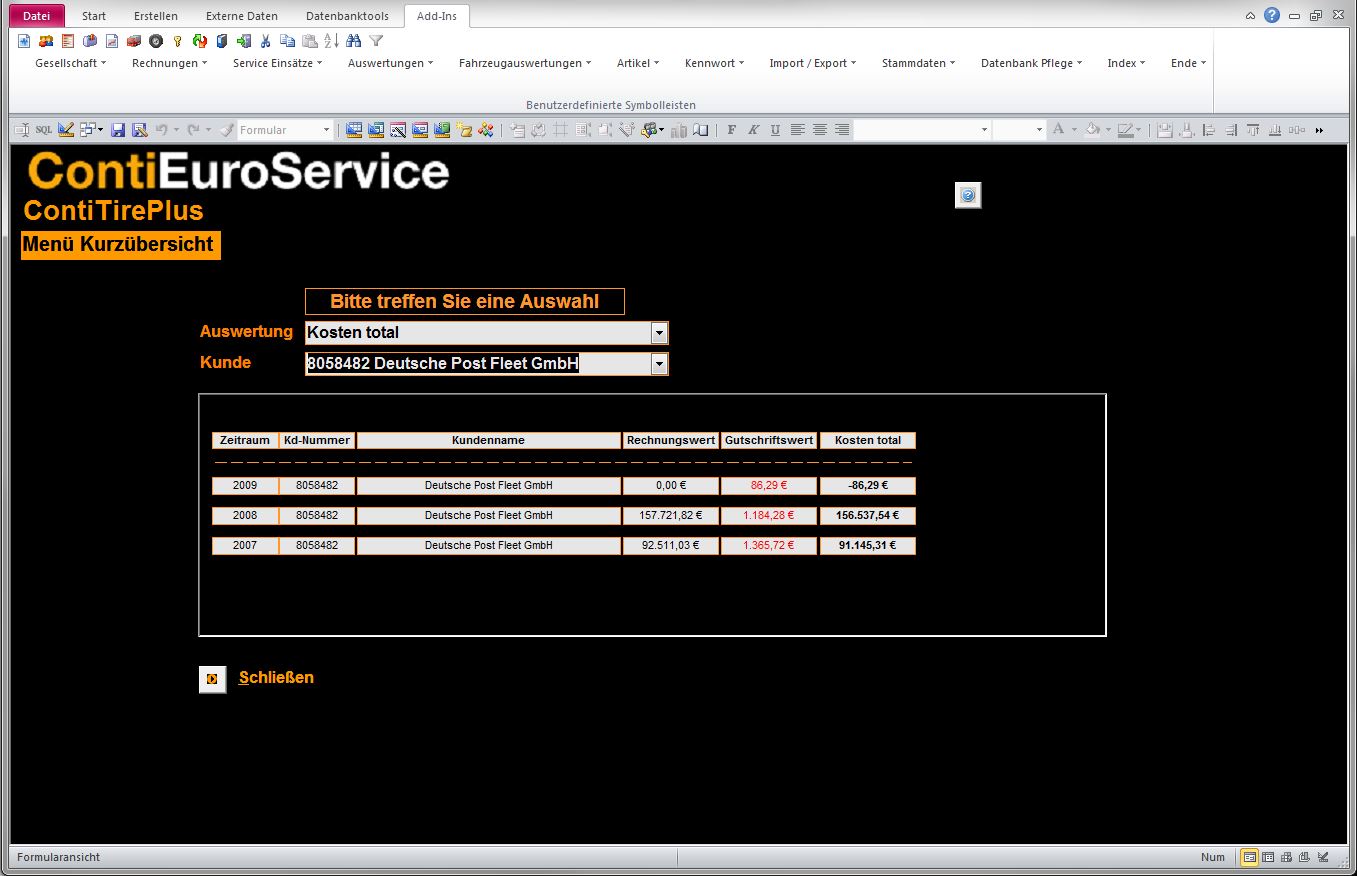Click the two-people customers icon
Screen dimensions: 1357x876
[x=46, y=41]
